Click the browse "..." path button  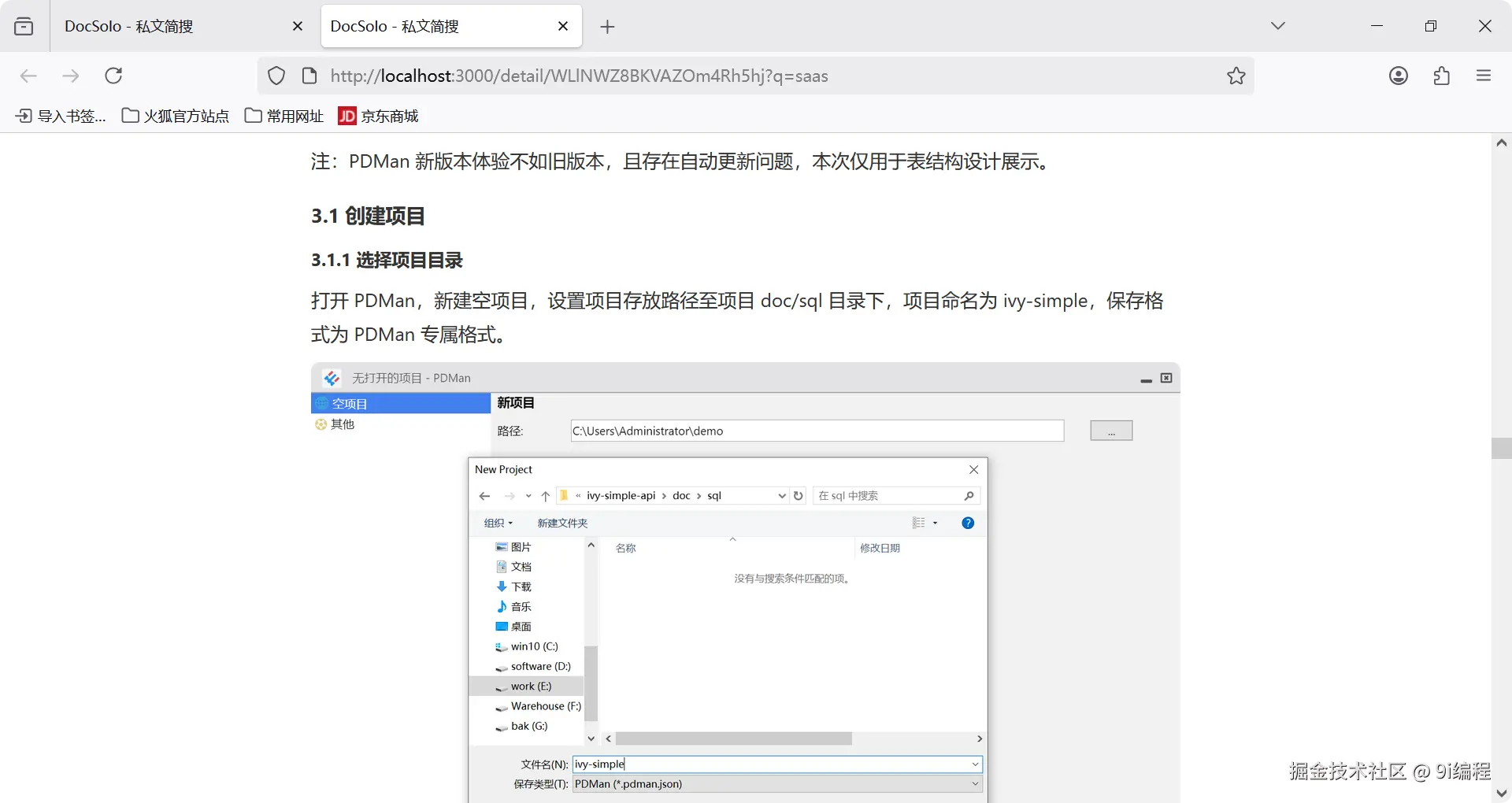click(x=1111, y=431)
